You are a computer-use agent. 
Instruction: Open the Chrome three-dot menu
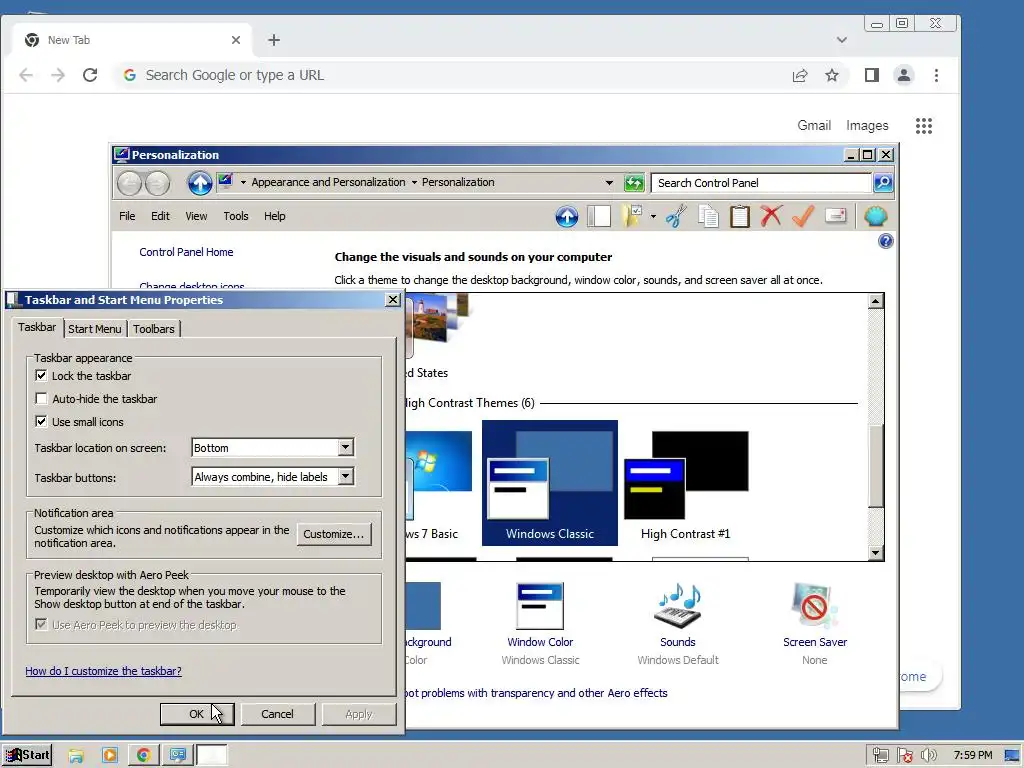[936, 75]
